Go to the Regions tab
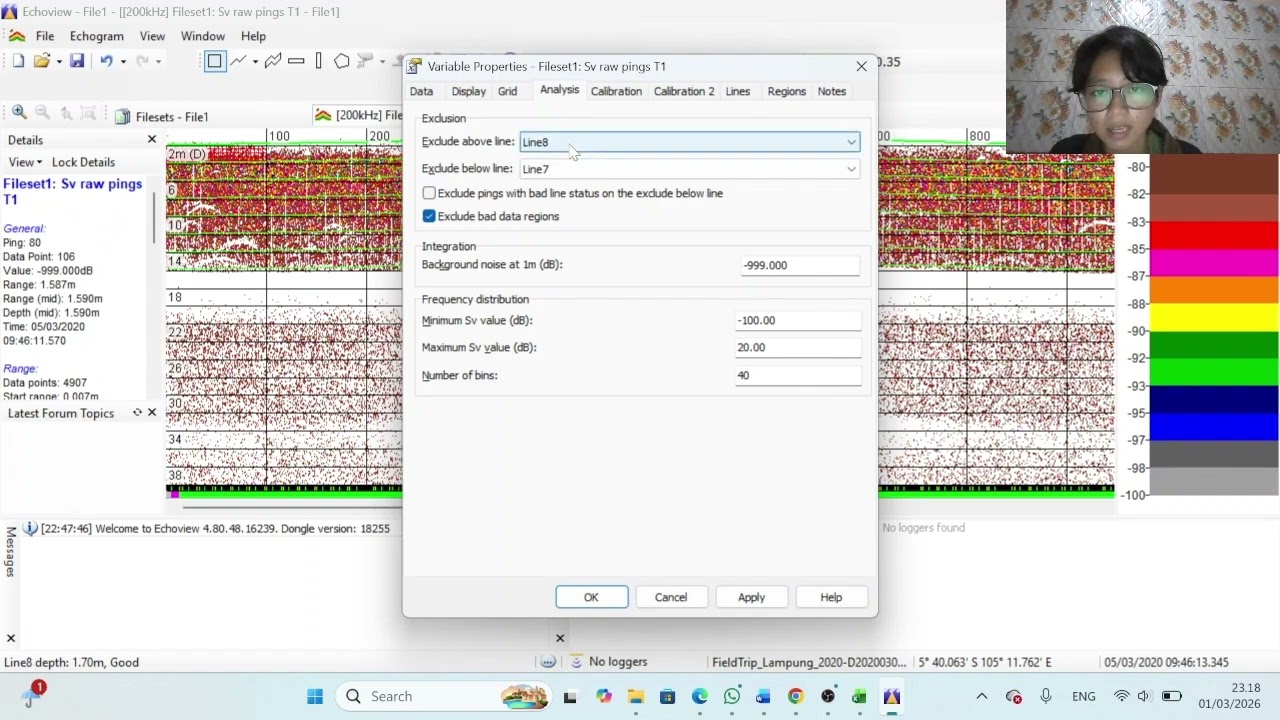This screenshot has width=1280, height=720. click(786, 91)
